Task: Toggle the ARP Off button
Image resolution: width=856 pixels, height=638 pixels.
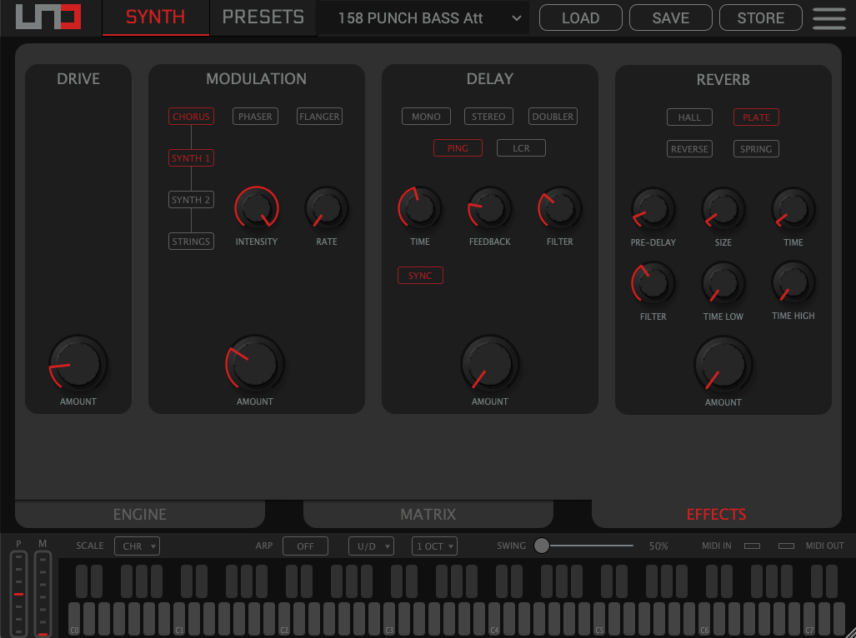Action: pos(305,546)
